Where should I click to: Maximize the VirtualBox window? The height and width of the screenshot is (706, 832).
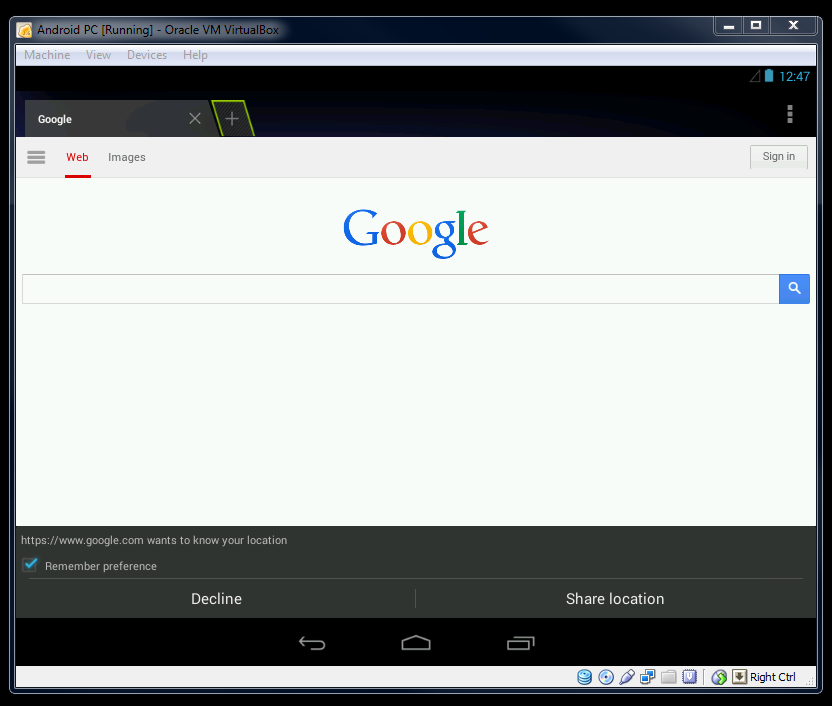756,25
